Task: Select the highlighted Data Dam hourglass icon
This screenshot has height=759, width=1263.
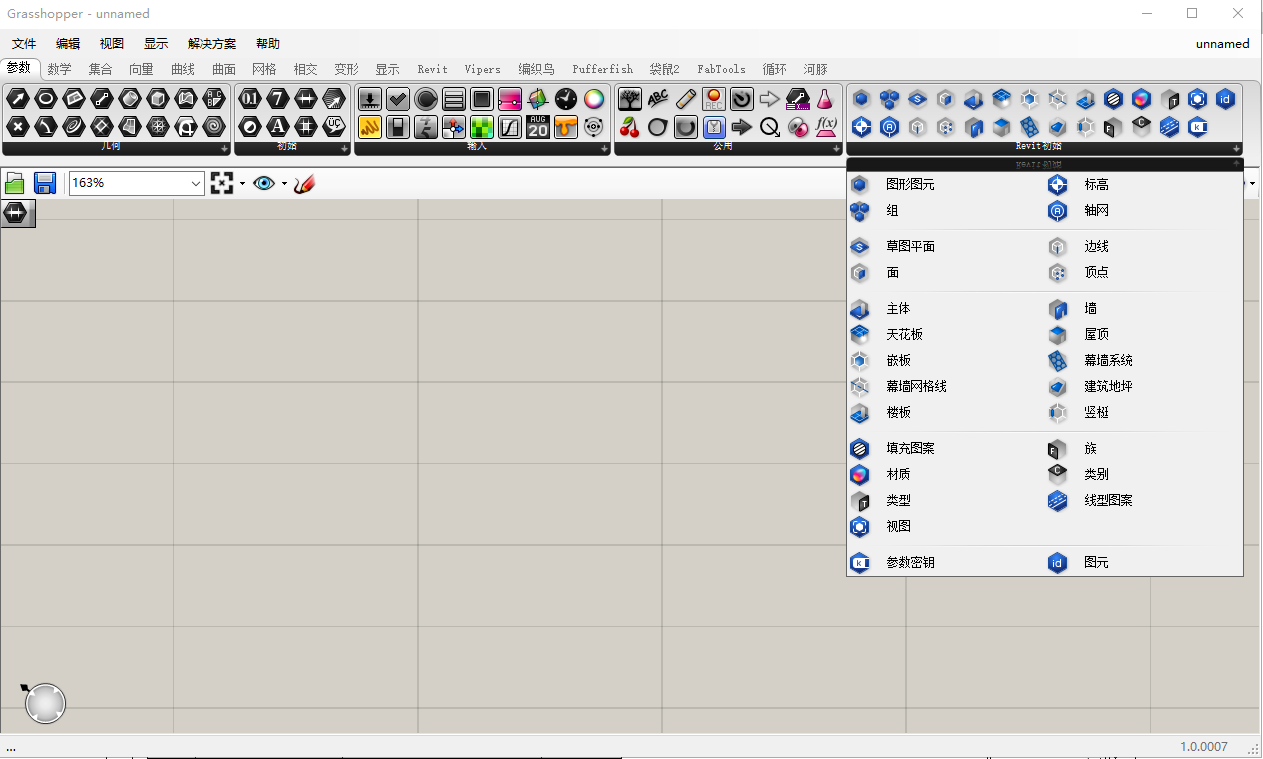Action: (714, 127)
